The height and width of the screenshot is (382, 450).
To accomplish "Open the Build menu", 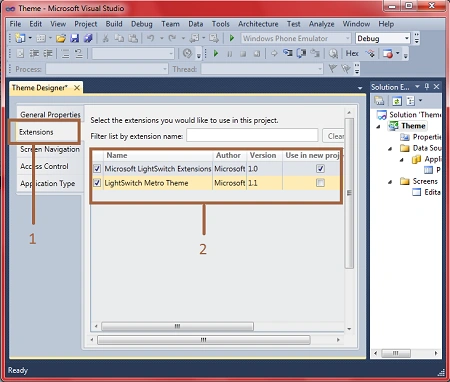I will click(114, 24).
